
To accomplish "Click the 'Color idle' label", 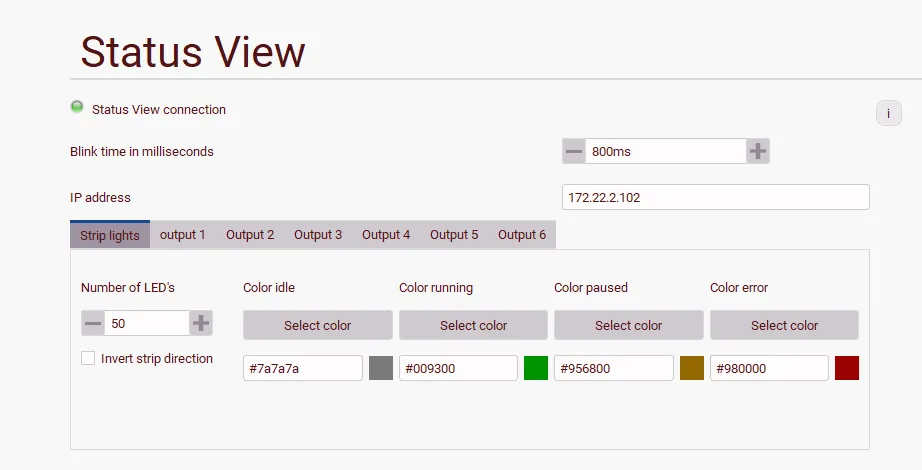I will pyautogui.click(x=269, y=288).
